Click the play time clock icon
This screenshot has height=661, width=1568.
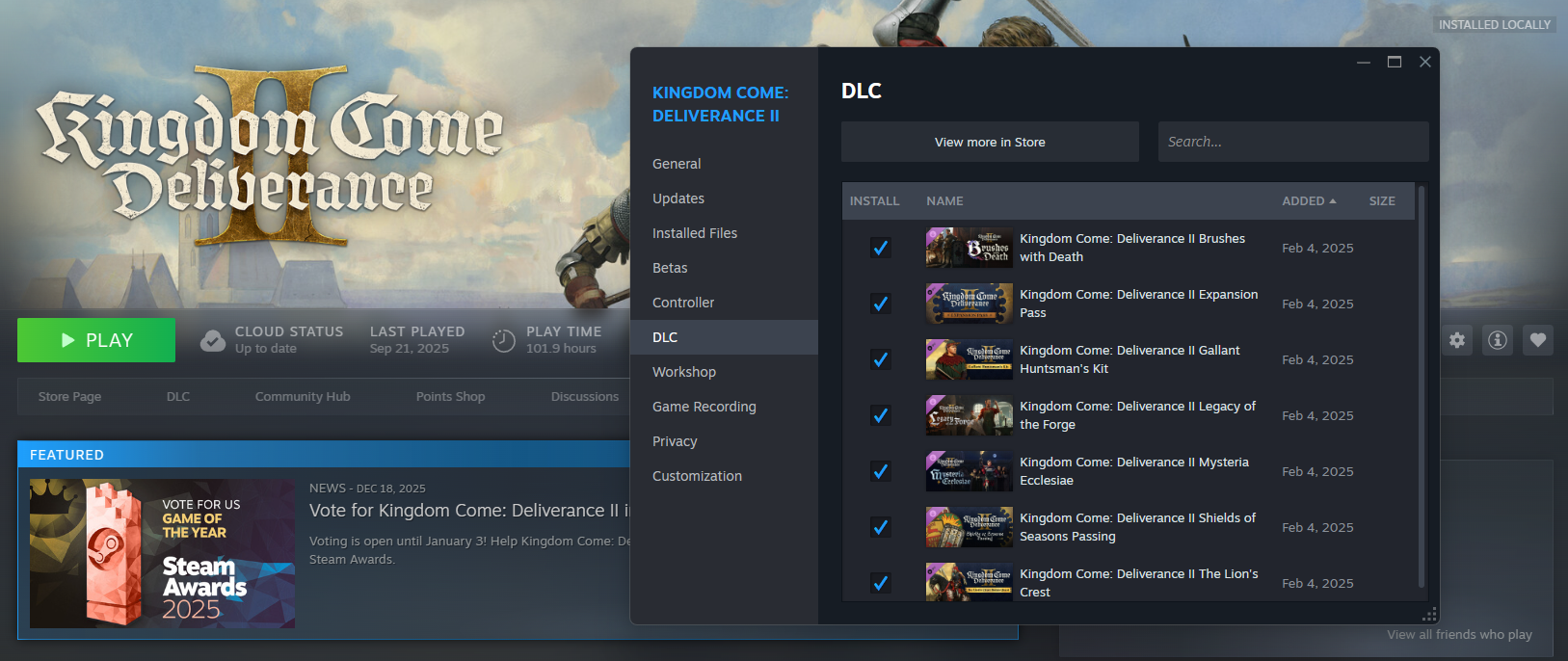coord(504,340)
